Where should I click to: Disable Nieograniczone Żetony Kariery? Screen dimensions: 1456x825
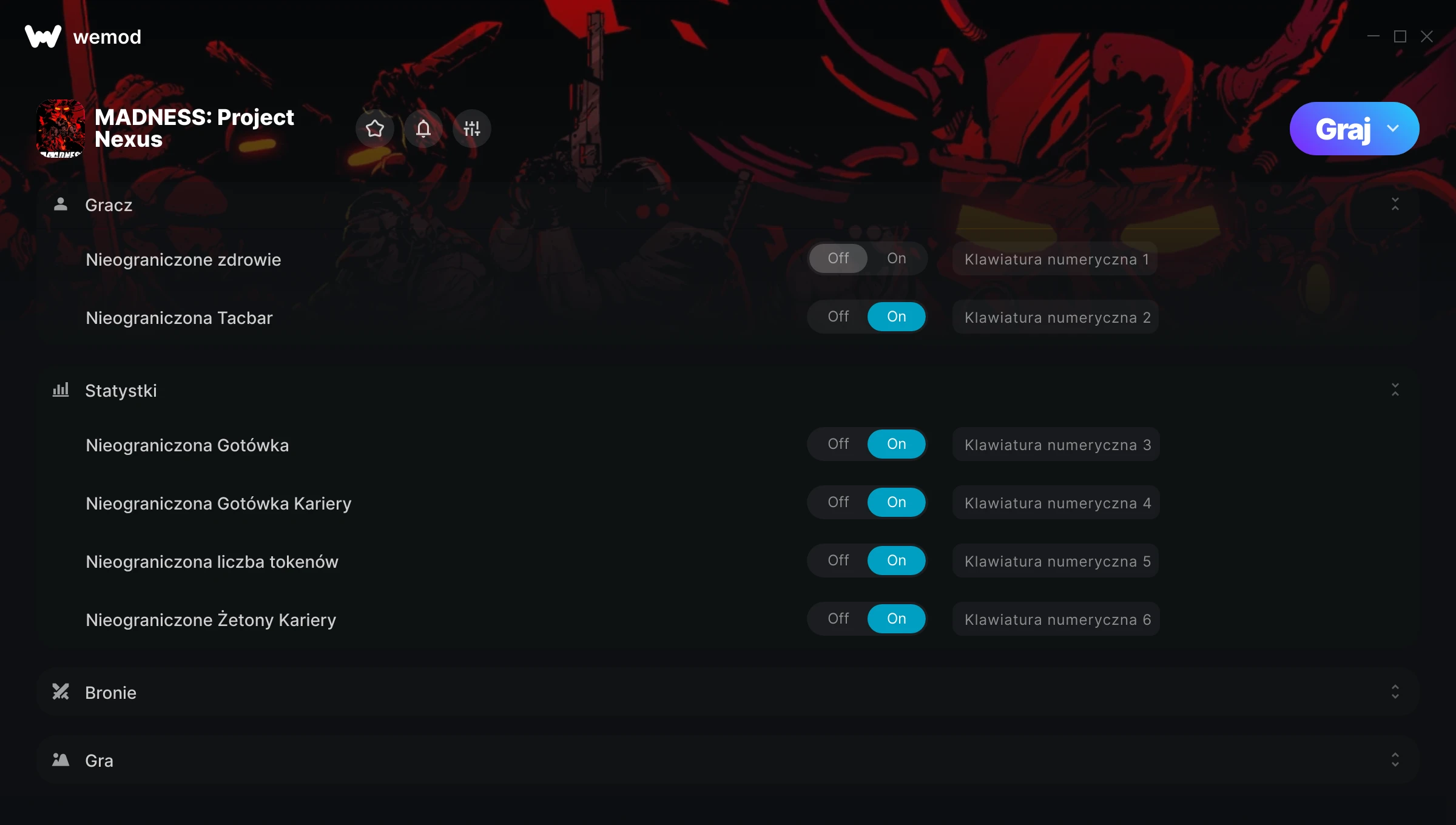(838, 619)
